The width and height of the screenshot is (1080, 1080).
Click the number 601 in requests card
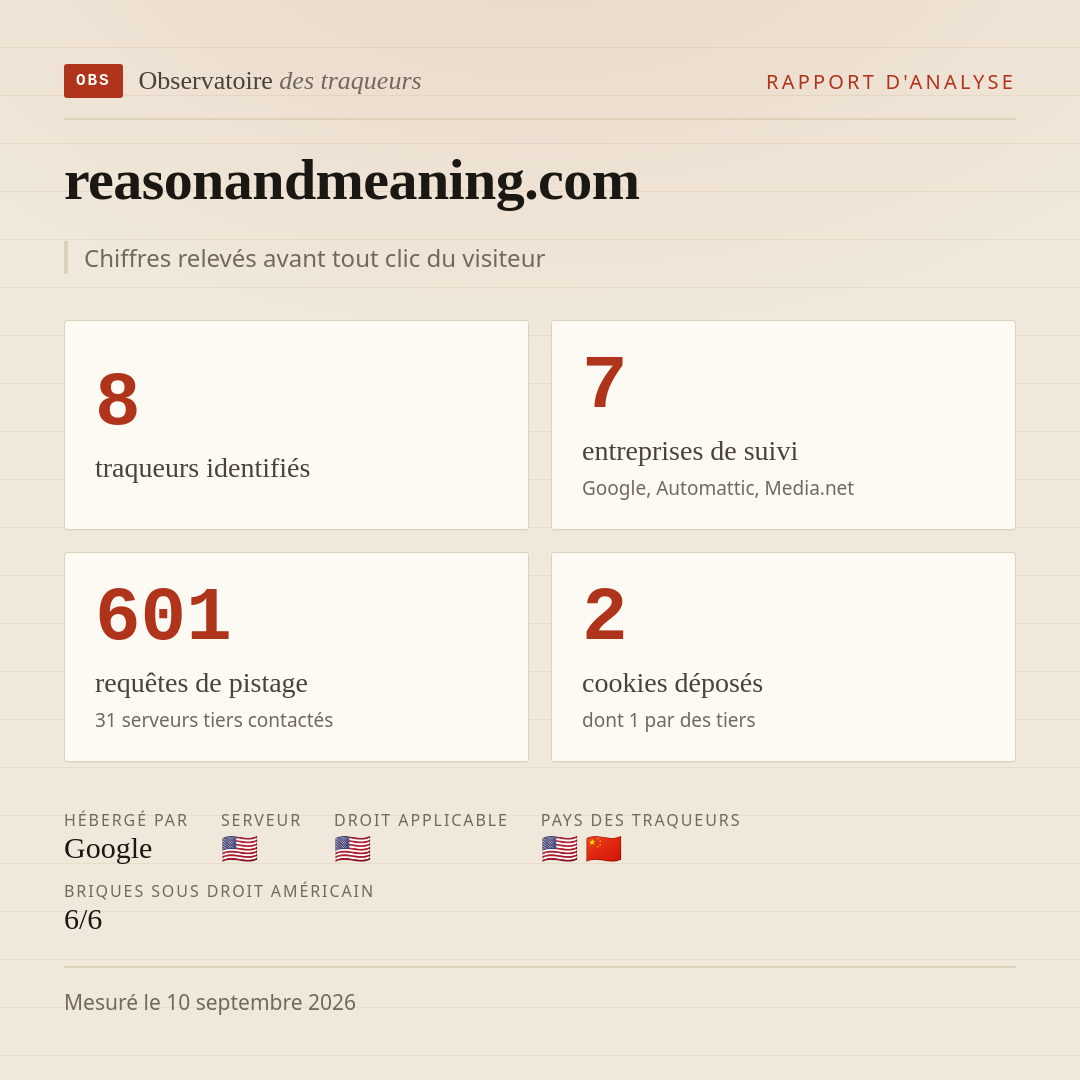(x=163, y=615)
